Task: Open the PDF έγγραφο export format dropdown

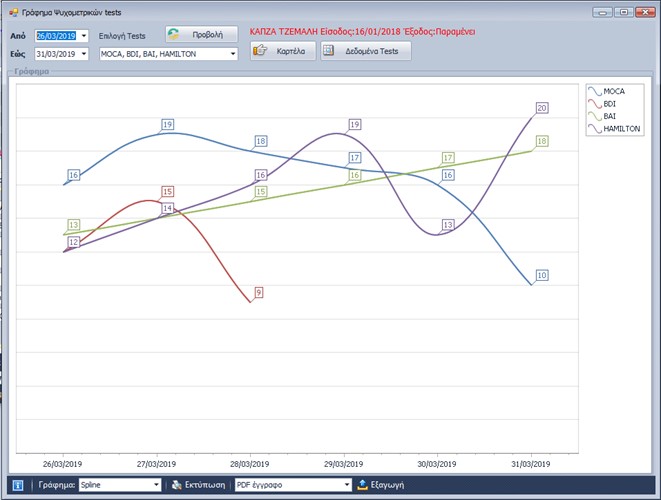Action: [347, 485]
